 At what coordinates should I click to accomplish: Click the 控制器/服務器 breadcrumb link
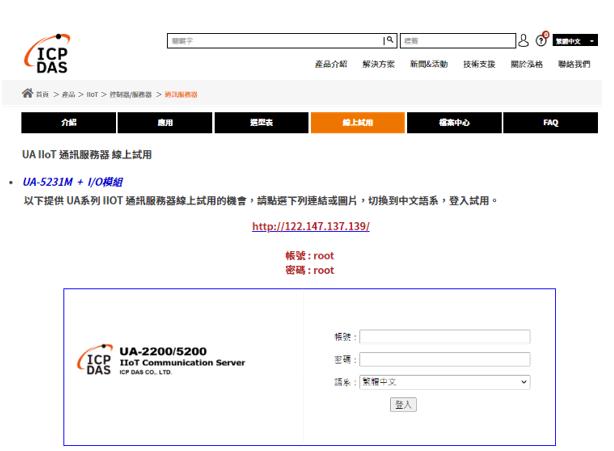[130, 94]
